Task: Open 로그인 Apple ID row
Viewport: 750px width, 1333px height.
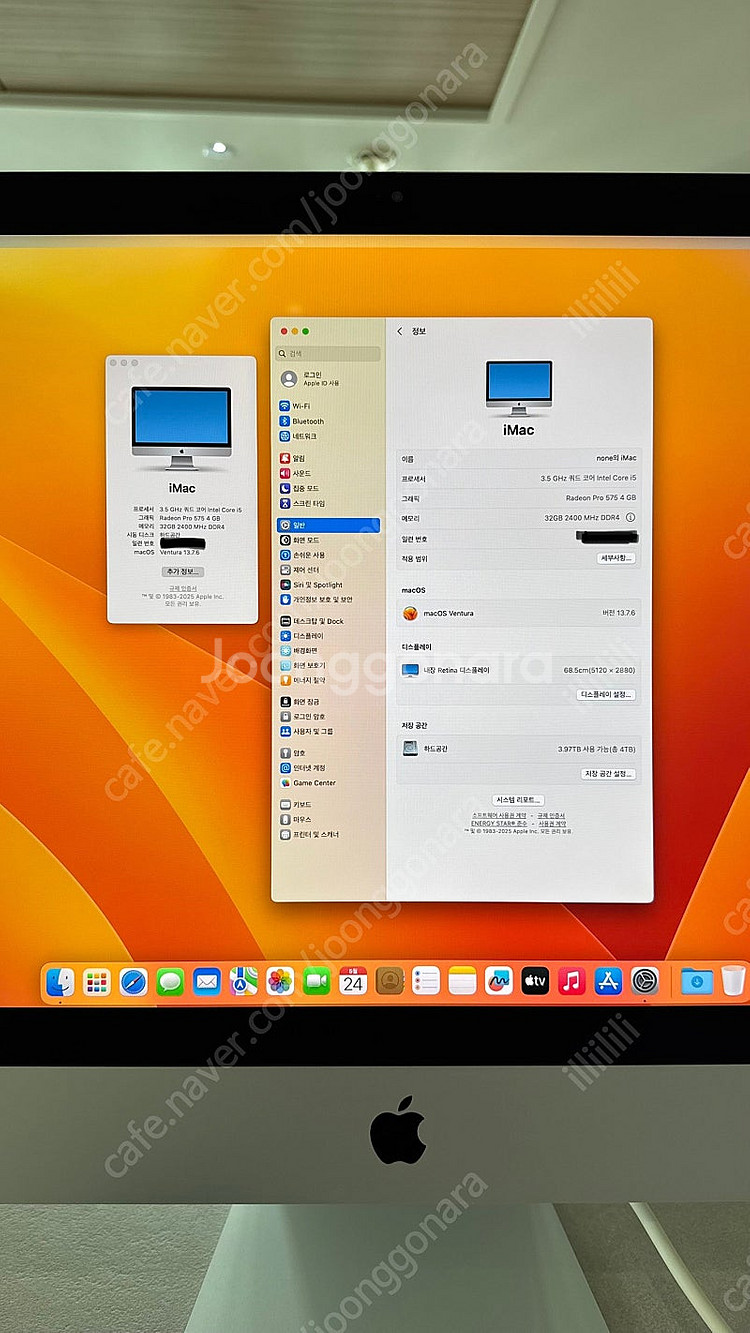Action: click(x=328, y=379)
